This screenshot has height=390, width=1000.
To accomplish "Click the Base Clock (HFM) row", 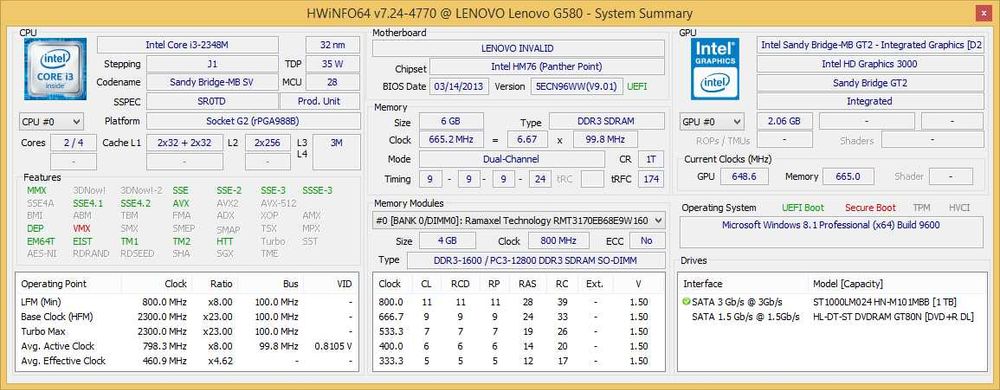I will click(187, 317).
